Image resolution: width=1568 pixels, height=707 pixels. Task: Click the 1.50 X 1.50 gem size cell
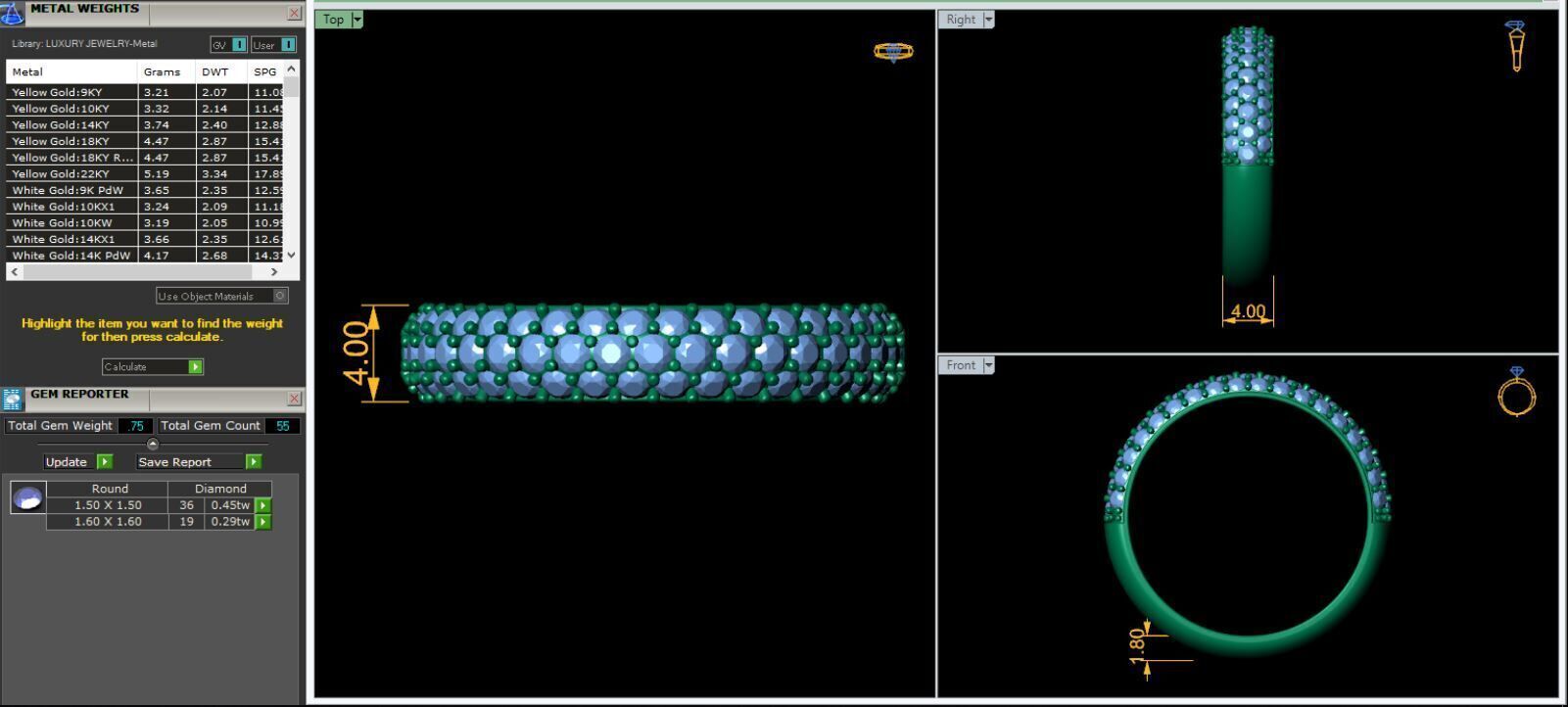(108, 505)
